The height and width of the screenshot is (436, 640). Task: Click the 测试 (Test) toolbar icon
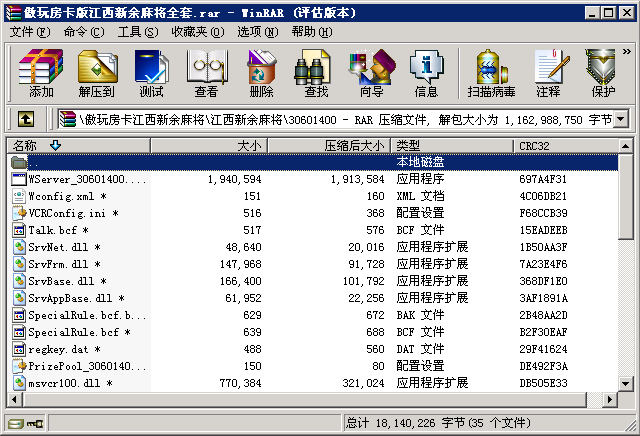coord(151,73)
